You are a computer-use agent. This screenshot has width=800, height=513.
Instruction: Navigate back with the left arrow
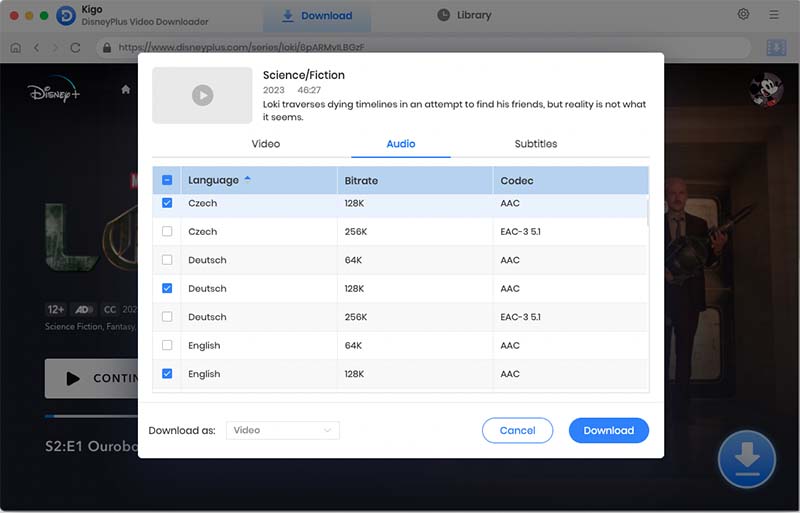[x=36, y=47]
